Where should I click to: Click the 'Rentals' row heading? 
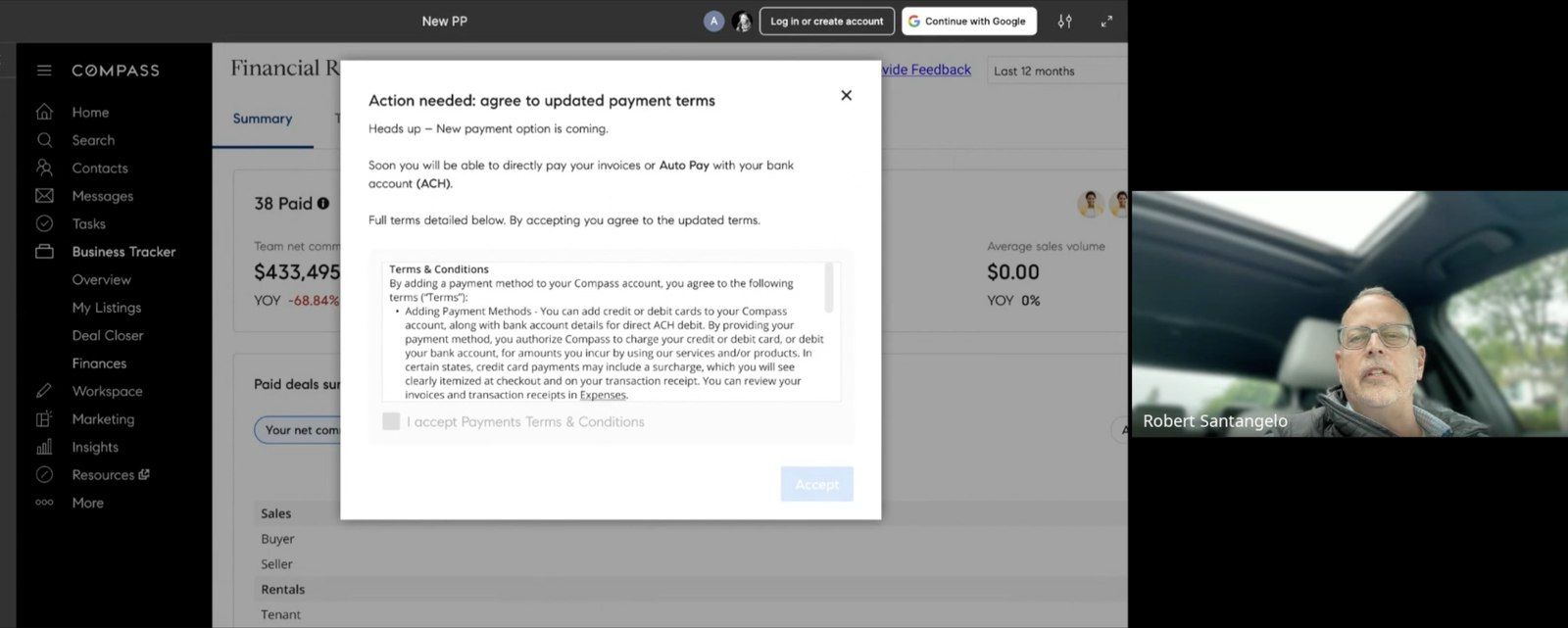click(282, 590)
